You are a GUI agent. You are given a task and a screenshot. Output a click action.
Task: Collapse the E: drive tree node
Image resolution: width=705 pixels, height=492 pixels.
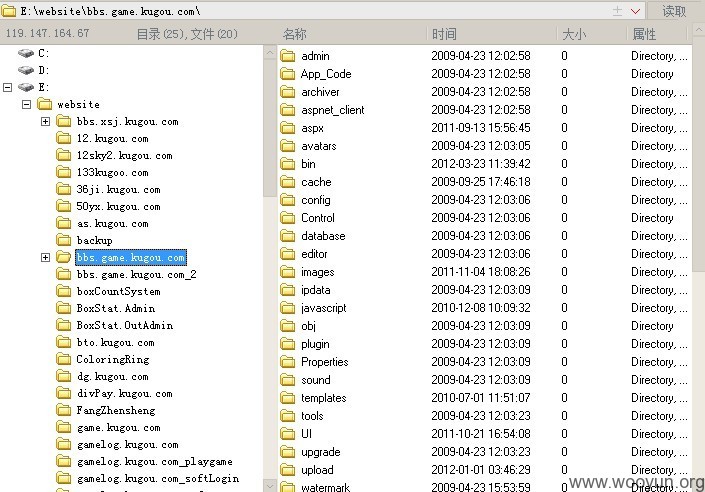point(8,87)
